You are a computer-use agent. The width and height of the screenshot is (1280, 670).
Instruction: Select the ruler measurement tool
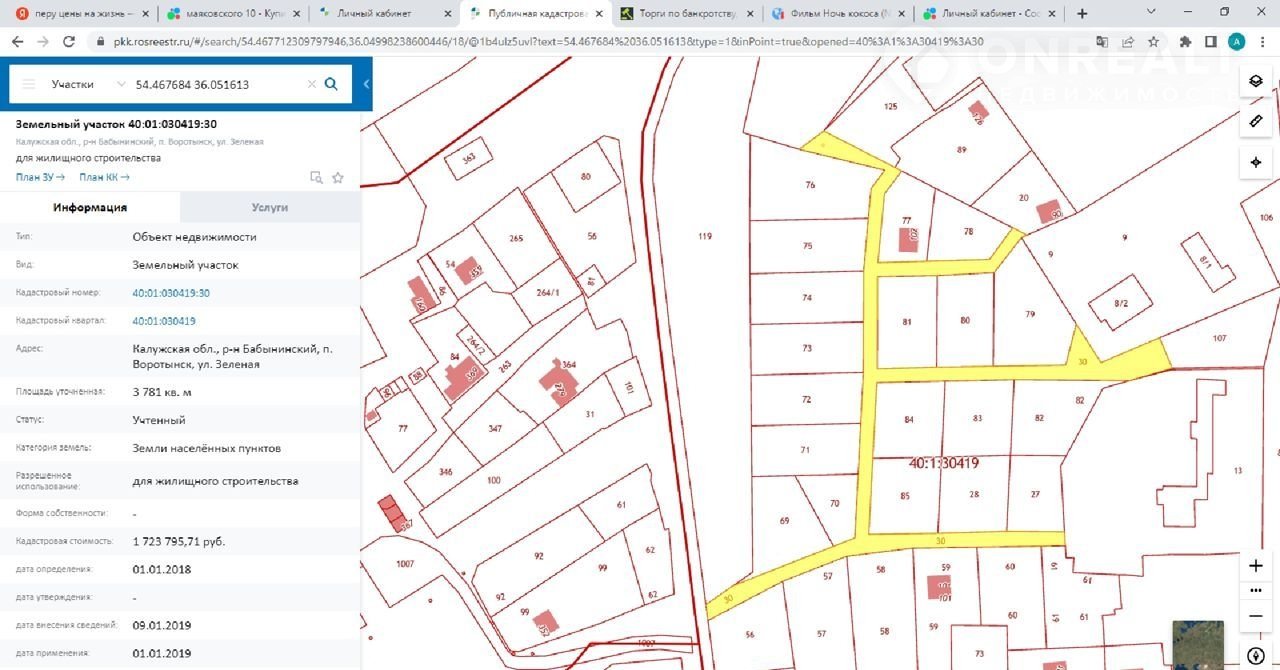[1256, 121]
